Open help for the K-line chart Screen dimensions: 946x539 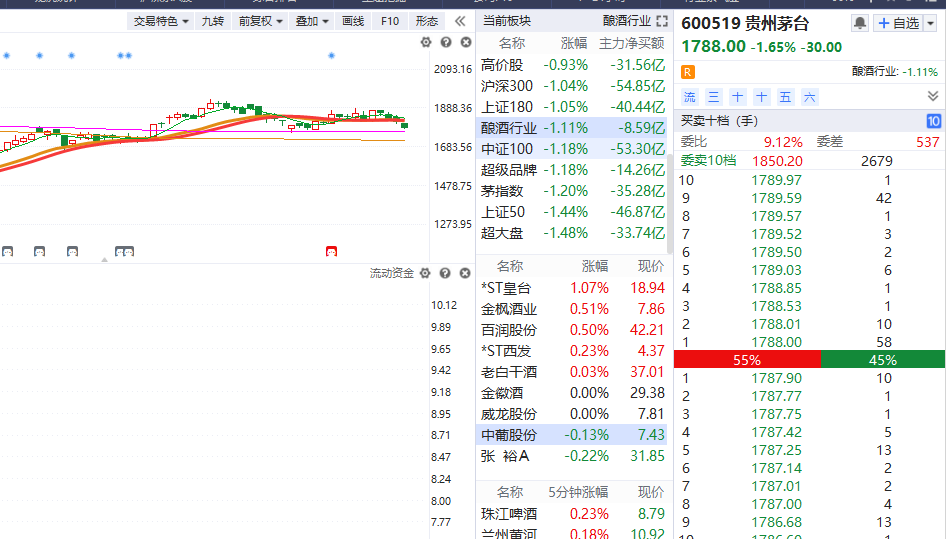point(446,42)
